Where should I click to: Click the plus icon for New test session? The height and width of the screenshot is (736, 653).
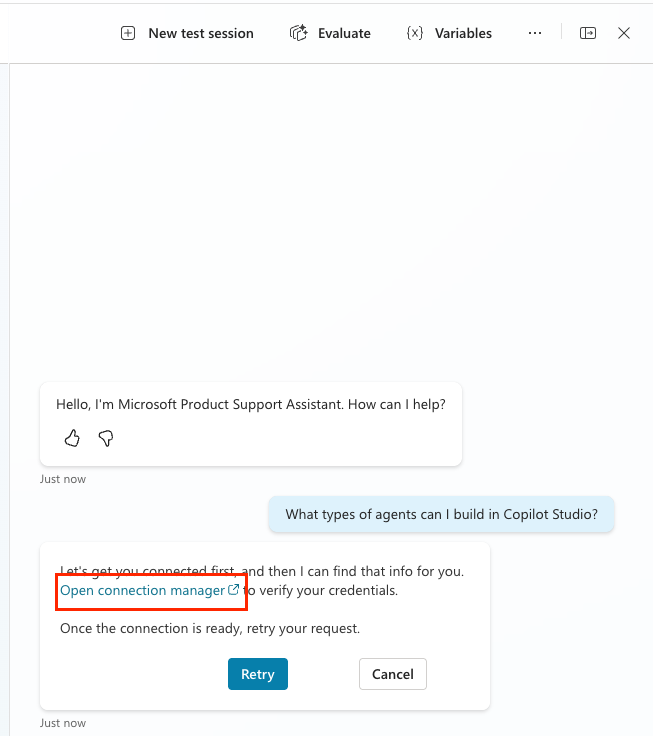point(128,33)
